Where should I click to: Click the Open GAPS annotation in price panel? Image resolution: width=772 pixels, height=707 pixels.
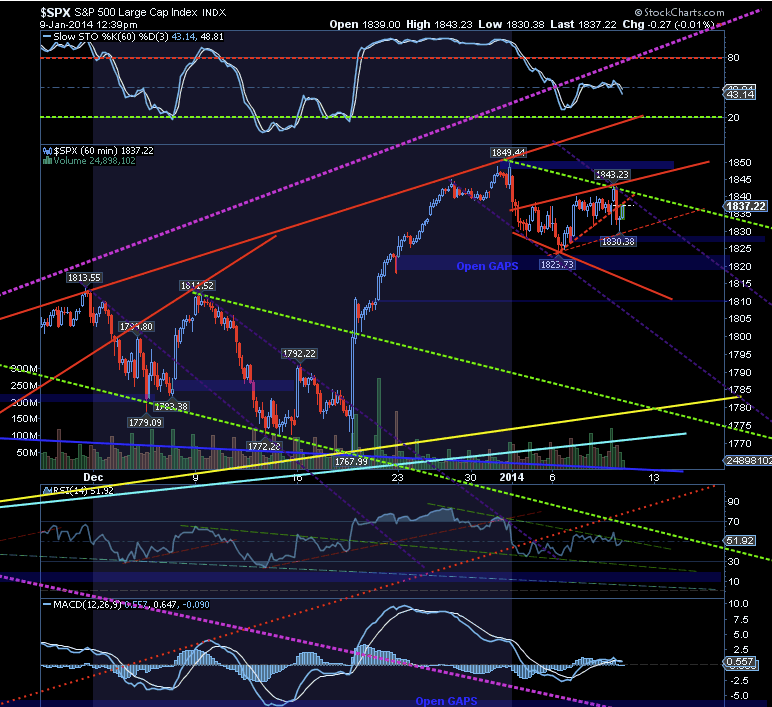coord(487,266)
